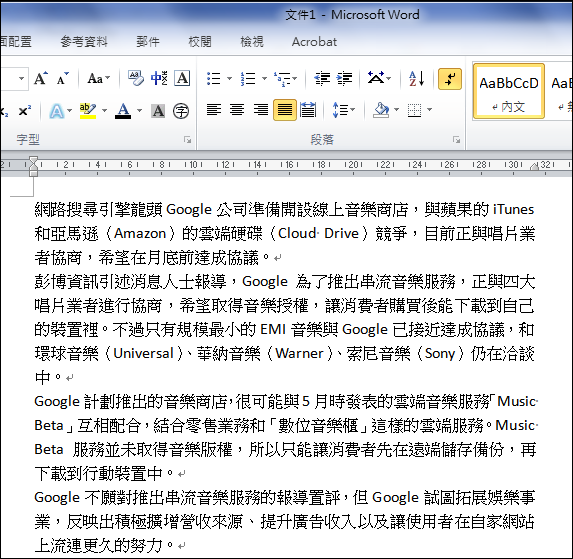Expand borders dropdown arrow
This screenshot has height=559, width=573.
coord(429,110)
